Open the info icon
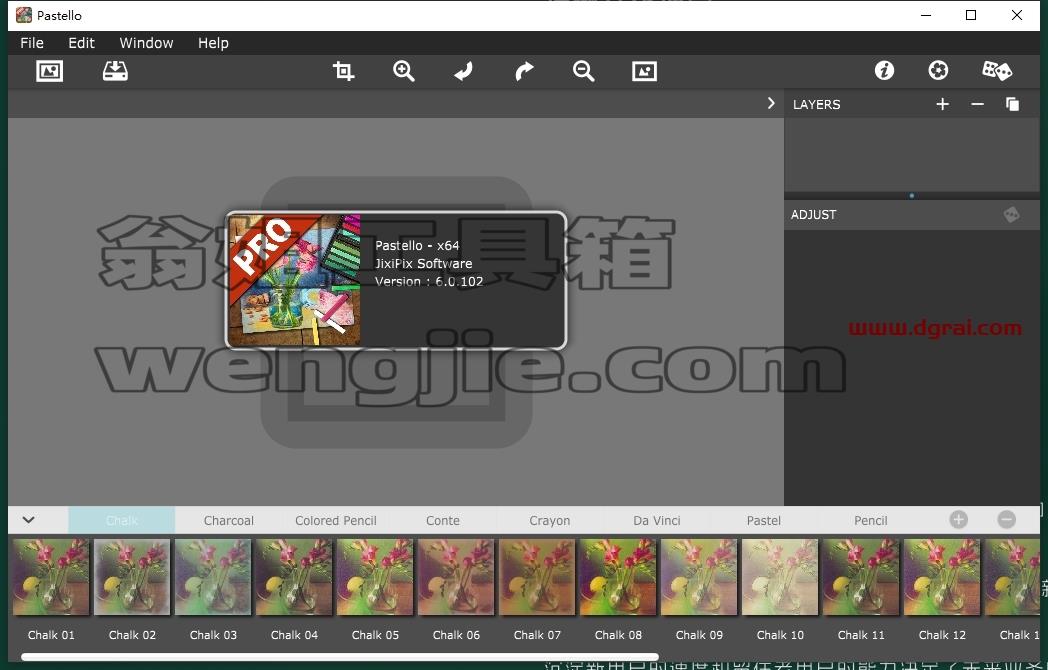The width and height of the screenshot is (1048, 670). [884, 70]
